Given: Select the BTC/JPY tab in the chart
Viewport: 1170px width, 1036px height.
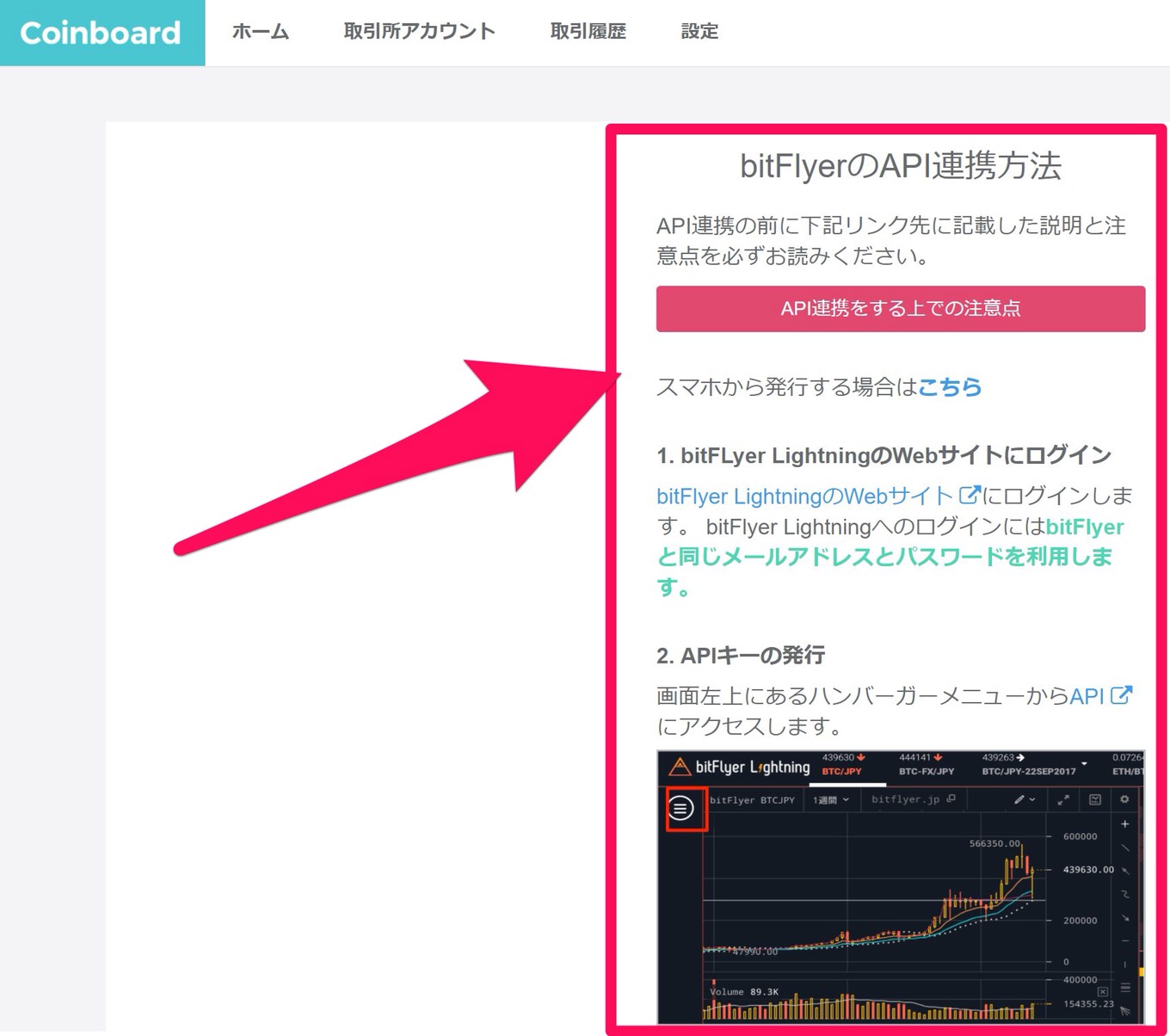Looking at the screenshot, I should (x=842, y=765).
